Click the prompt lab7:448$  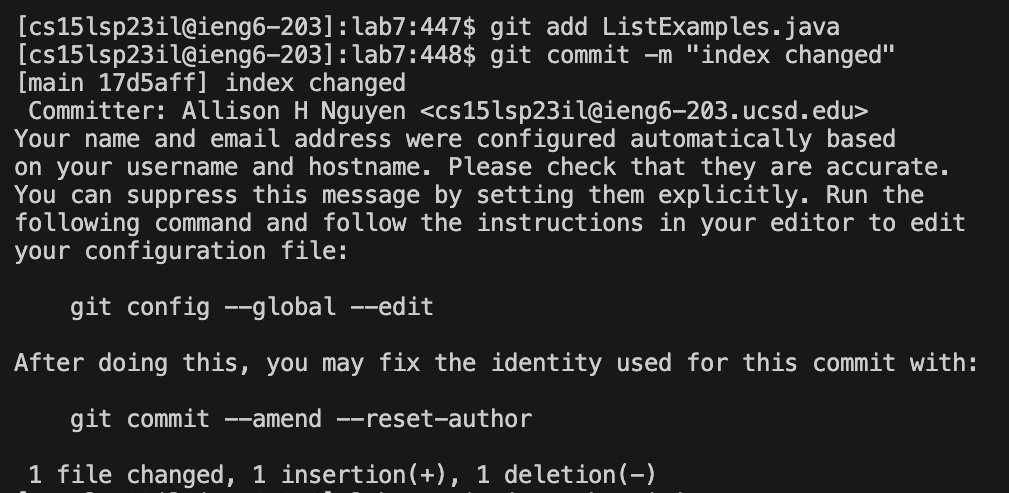pos(414,55)
